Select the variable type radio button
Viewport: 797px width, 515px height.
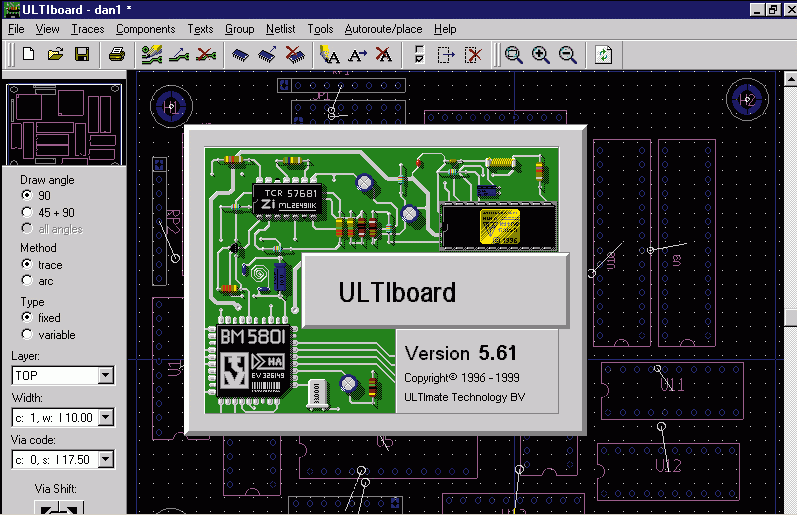click(x=27, y=334)
